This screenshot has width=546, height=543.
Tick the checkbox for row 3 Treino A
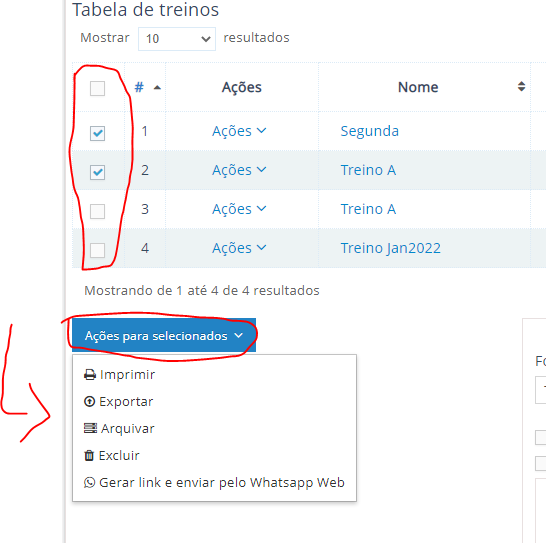[98, 211]
